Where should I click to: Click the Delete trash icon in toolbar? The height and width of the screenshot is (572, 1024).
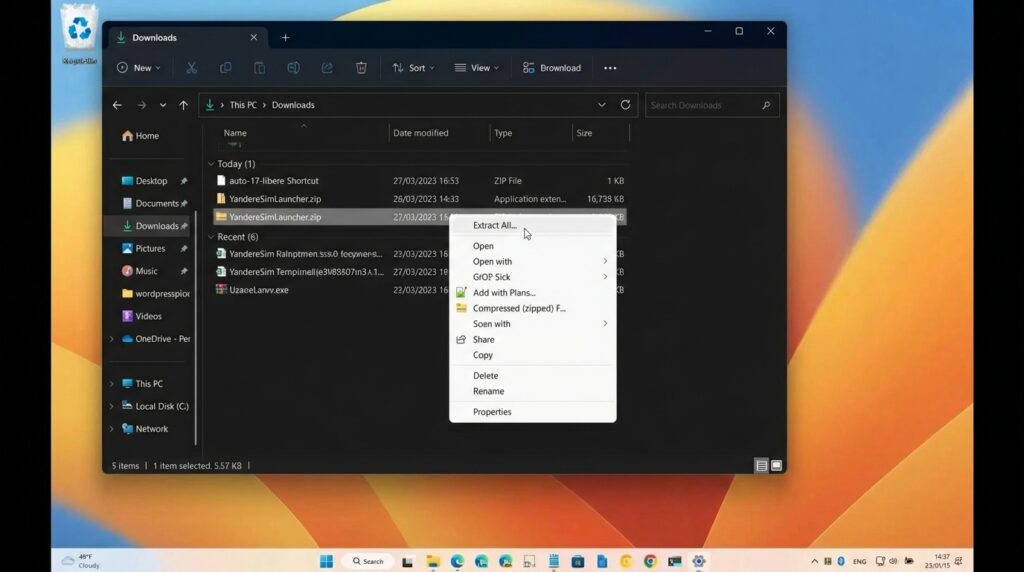tap(361, 68)
